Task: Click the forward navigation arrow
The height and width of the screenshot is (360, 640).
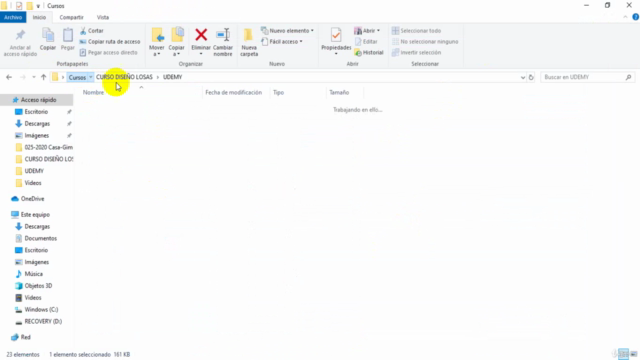Action: (x=23, y=77)
